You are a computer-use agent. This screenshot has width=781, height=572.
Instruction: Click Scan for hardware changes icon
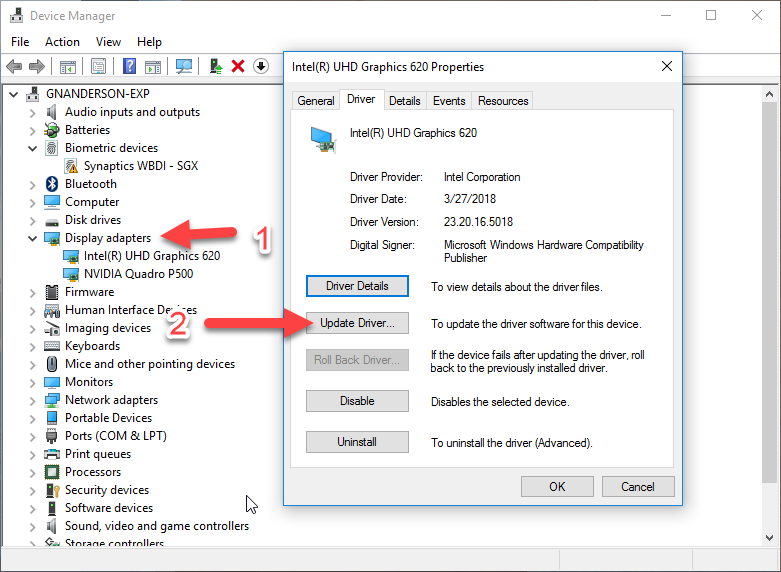tap(184, 66)
